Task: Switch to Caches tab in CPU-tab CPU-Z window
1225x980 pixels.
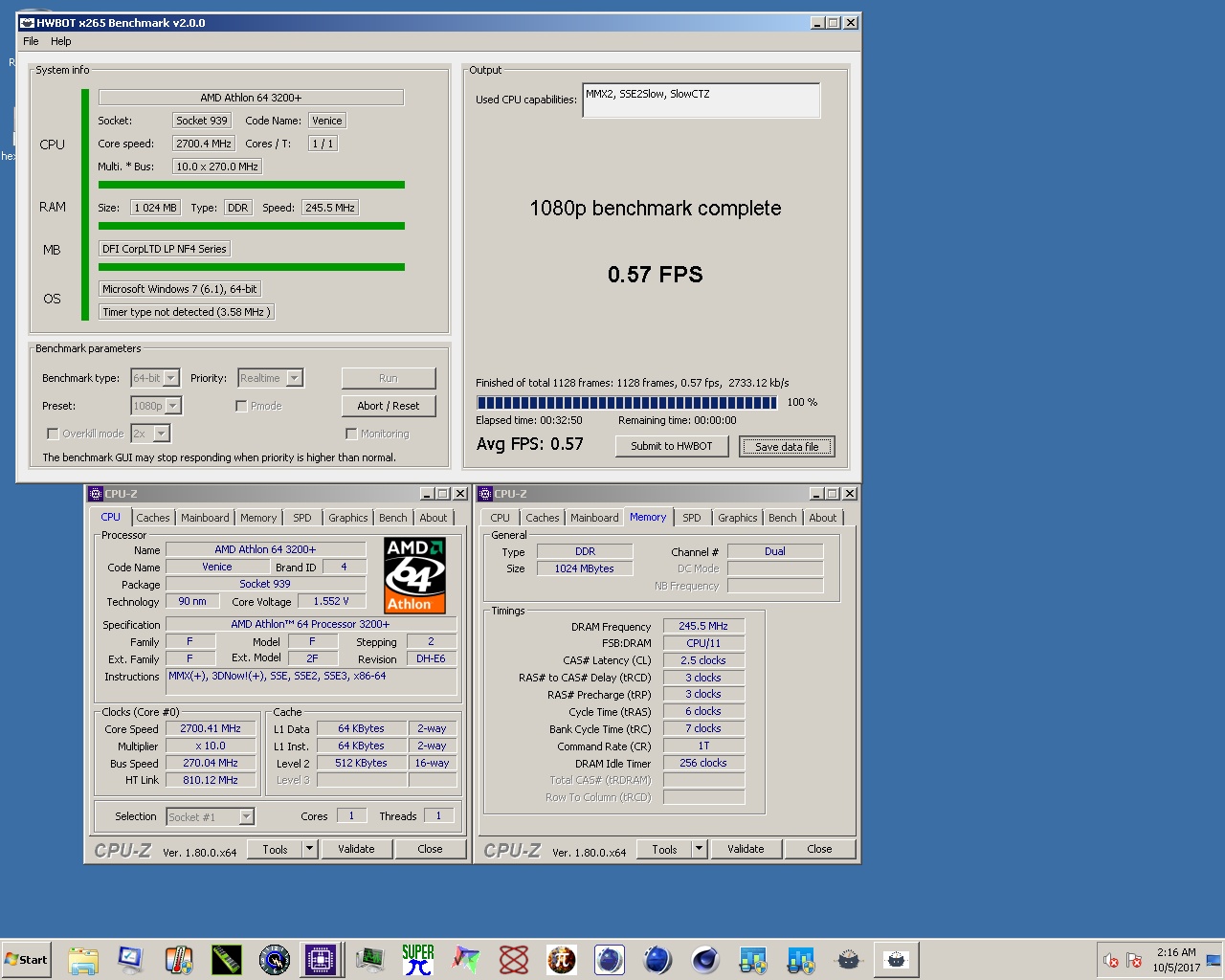Action: coord(153,518)
